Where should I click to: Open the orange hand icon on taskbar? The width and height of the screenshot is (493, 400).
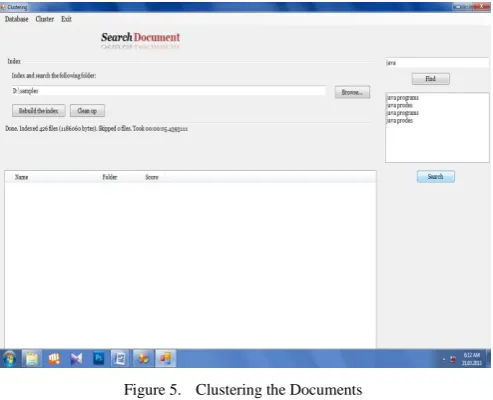tap(54, 359)
